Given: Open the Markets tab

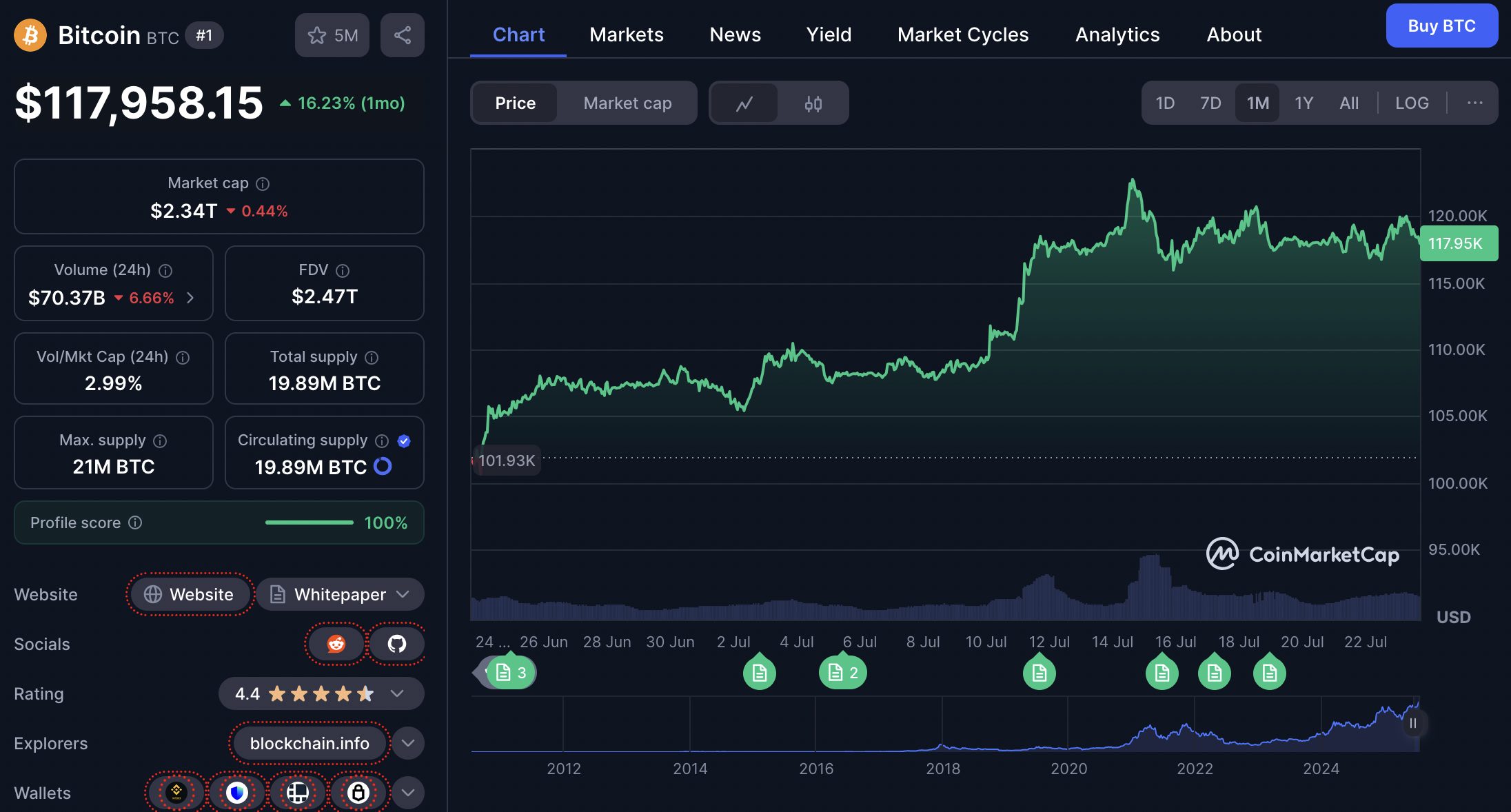Looking at the screenshot, I should click(627, 34).
